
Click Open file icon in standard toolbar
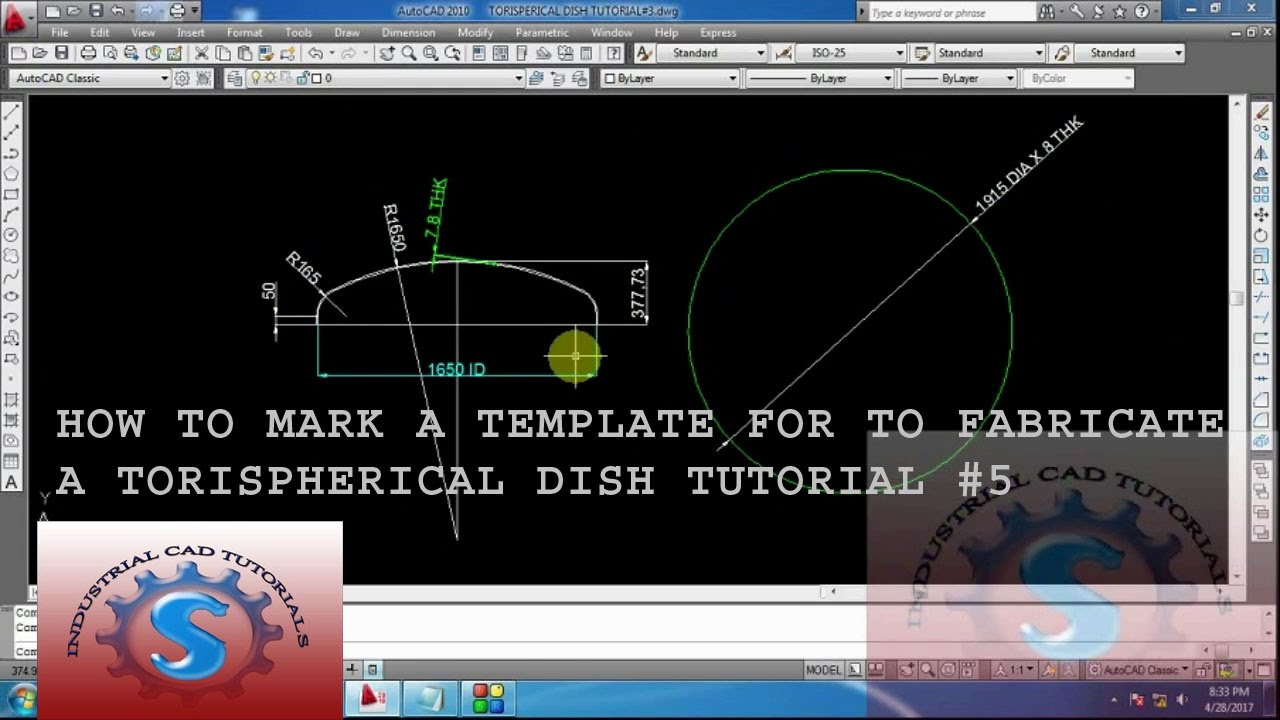pyautogui.click(x=39, y=53)
